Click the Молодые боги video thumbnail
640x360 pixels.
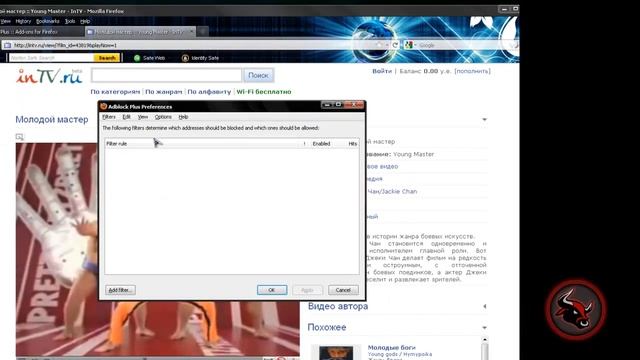(x=336, y=353)
